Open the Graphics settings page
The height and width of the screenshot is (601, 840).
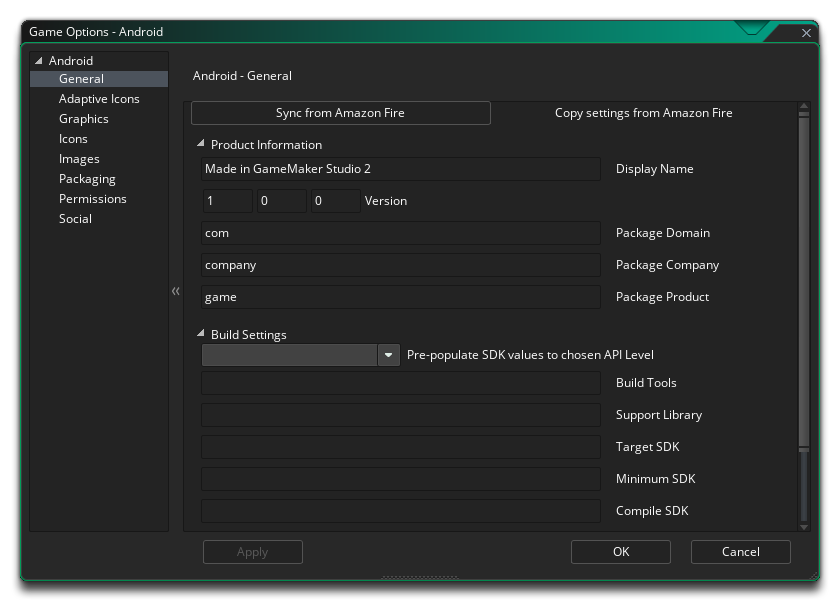coord(83,118)
